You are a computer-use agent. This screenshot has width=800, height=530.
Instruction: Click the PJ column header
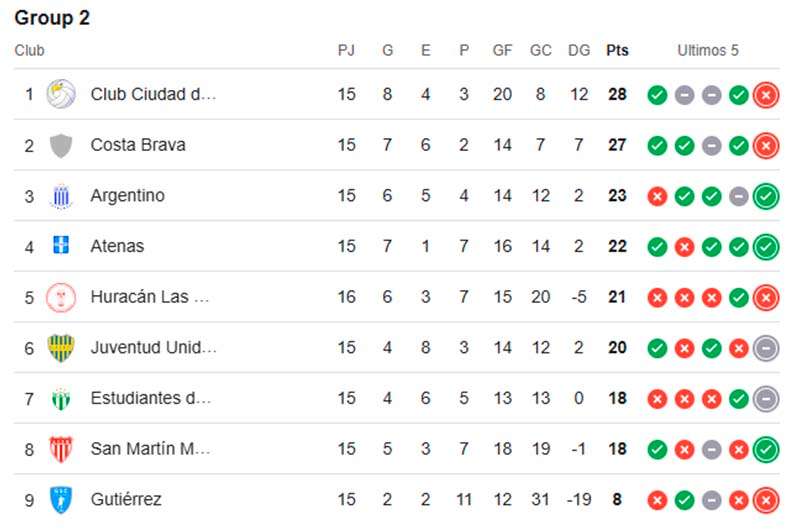pos(346,51)
